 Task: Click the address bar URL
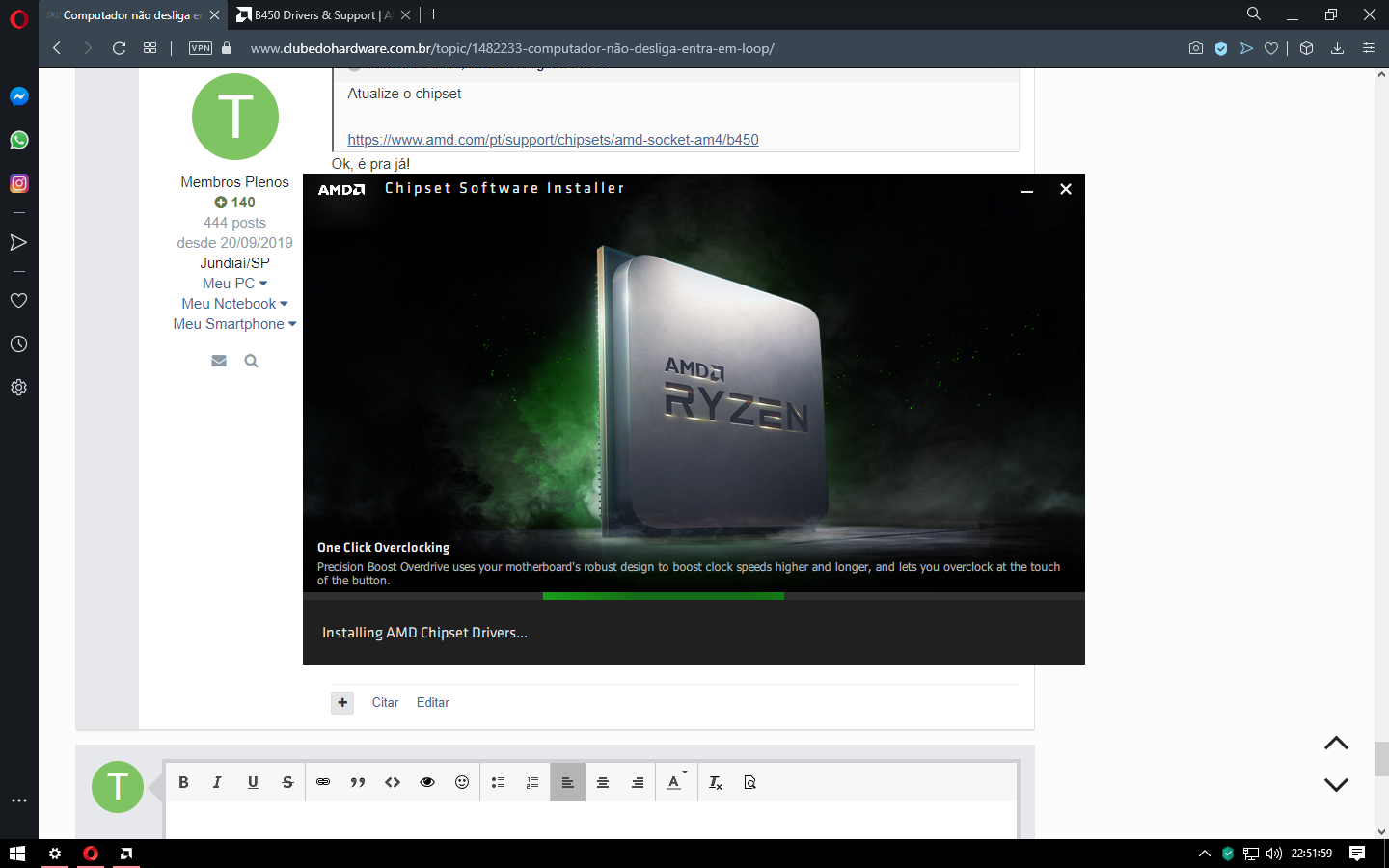512,48
